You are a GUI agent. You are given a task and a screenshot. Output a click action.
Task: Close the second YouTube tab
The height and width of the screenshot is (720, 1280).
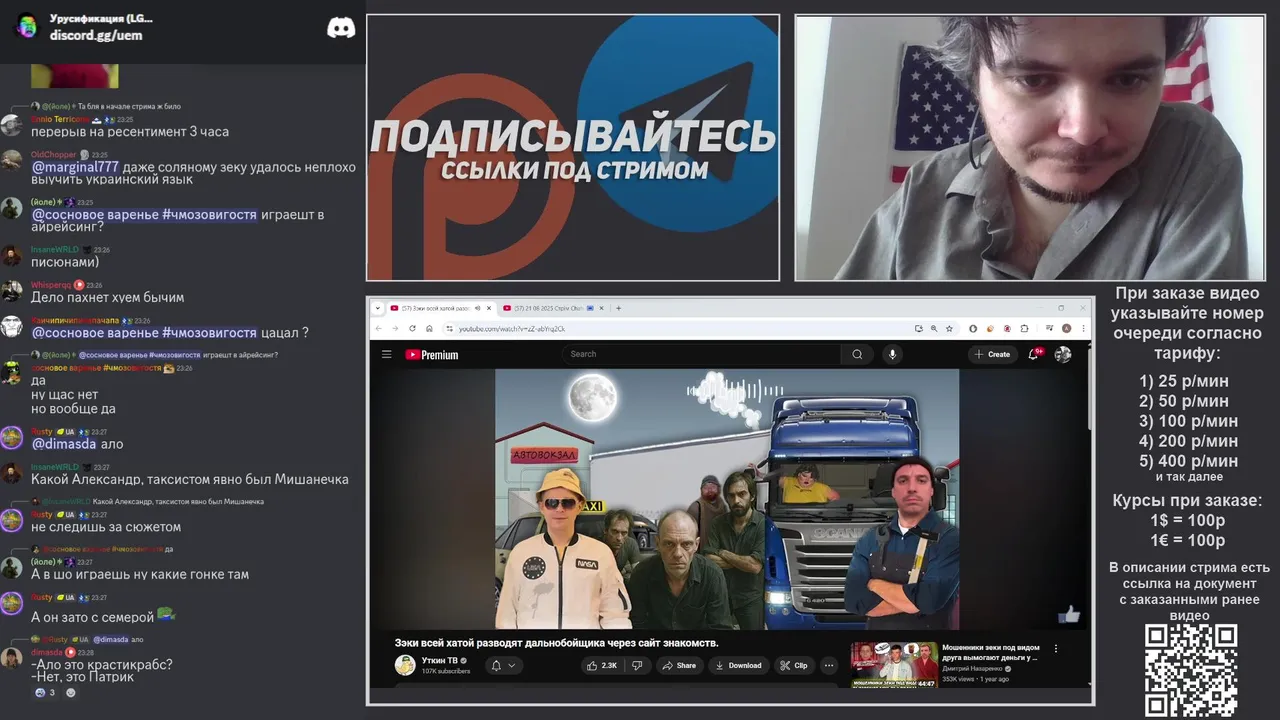tap(603, 308)
